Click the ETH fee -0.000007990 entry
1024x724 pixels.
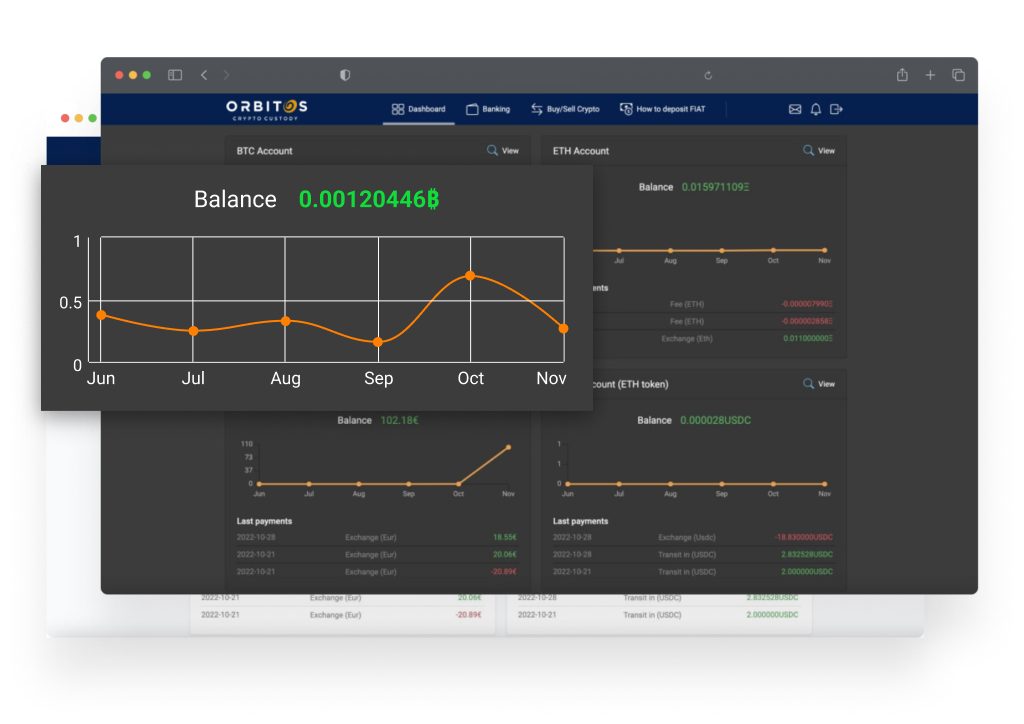[807, 304]
